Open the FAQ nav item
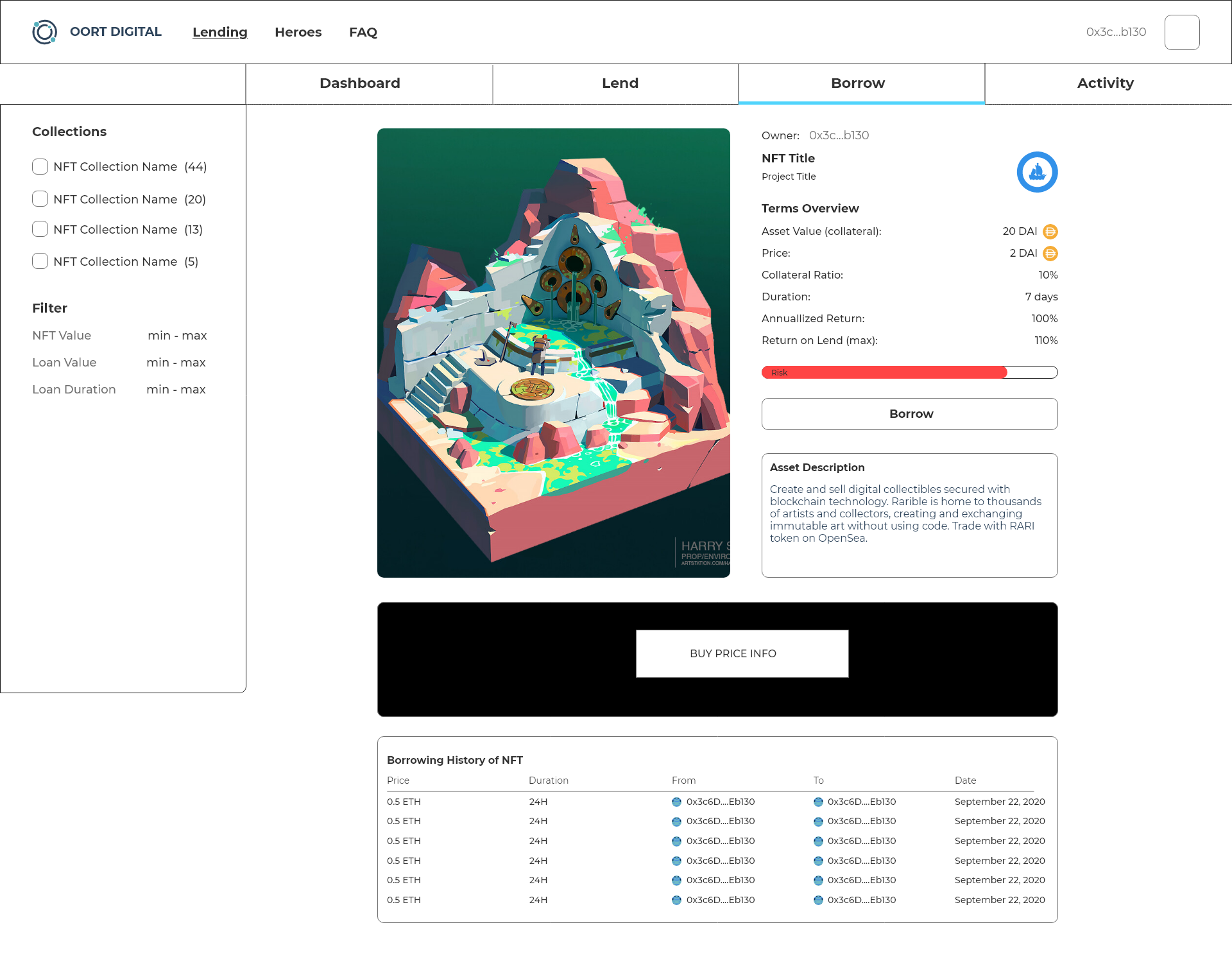1232x975 pixels. (363, 32)
